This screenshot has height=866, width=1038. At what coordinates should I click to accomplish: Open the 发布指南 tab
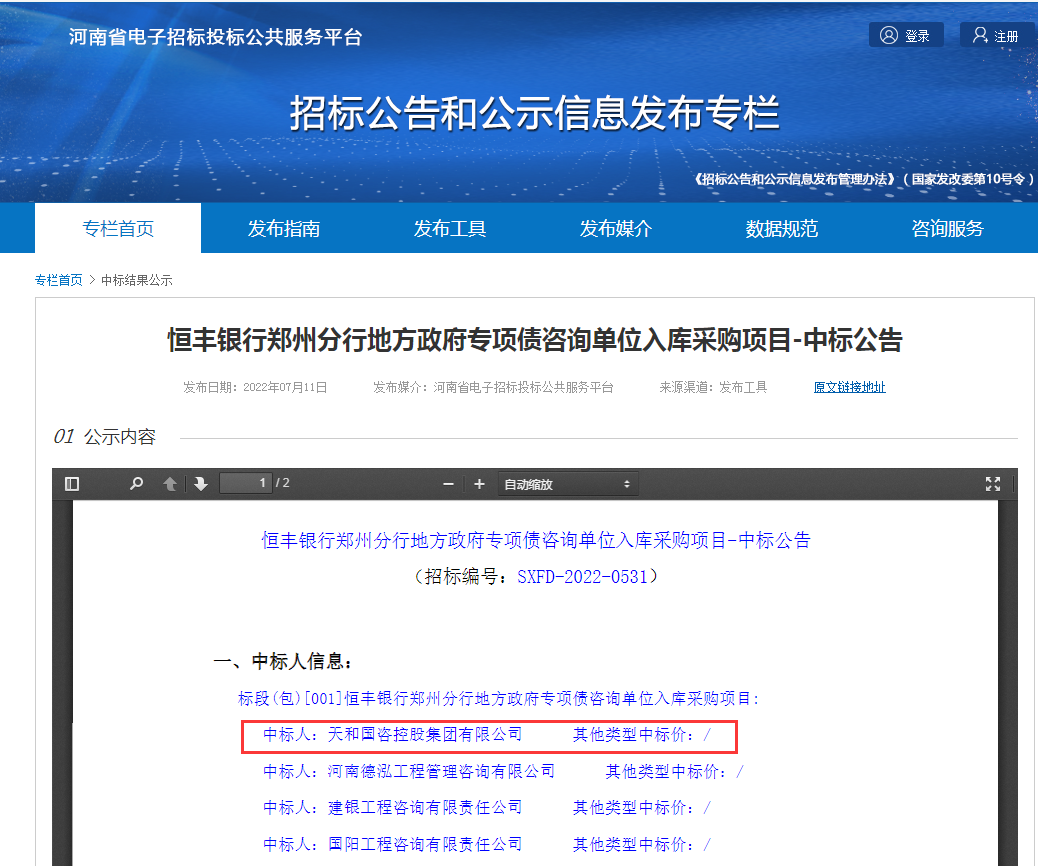pyautogui.click(x=284, y=228)
